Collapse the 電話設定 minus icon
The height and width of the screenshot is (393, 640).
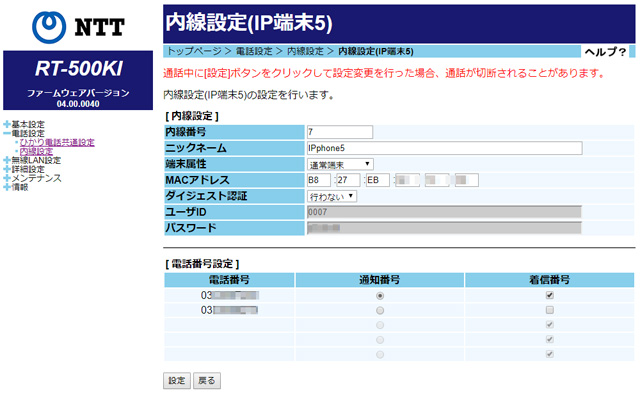point(7,133)
